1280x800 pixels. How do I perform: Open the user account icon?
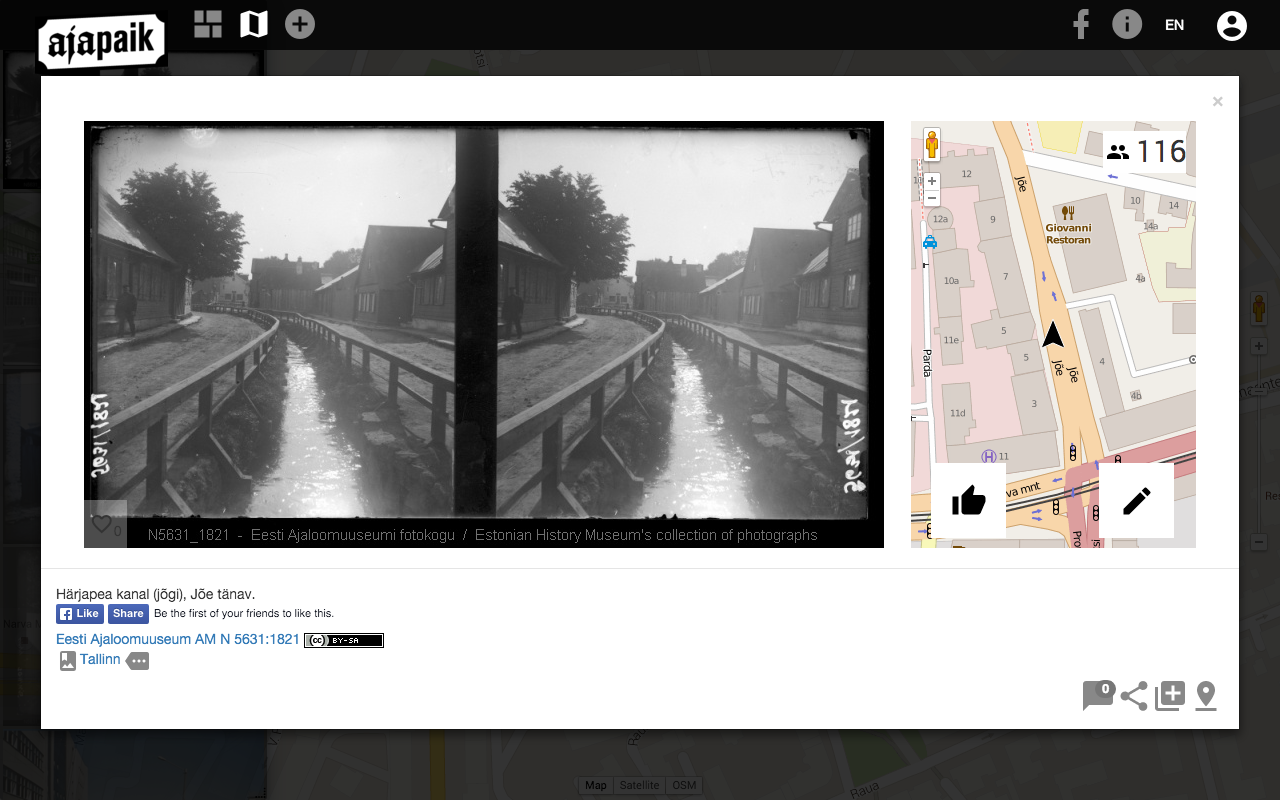[1232, 25]
